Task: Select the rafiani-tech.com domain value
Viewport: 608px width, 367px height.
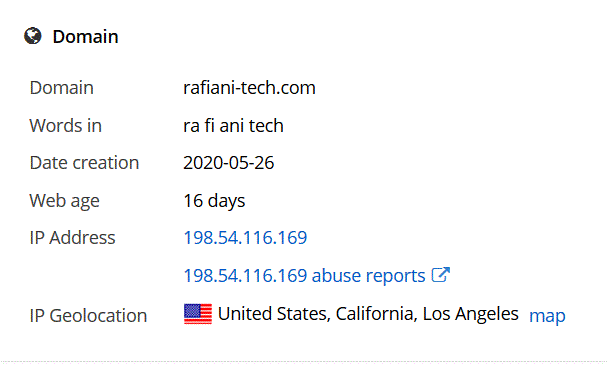Action: click(249, 88)
